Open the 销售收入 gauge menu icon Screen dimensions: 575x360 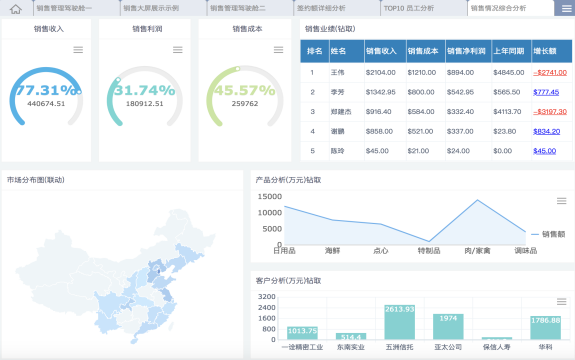click(x=78, y=50)
